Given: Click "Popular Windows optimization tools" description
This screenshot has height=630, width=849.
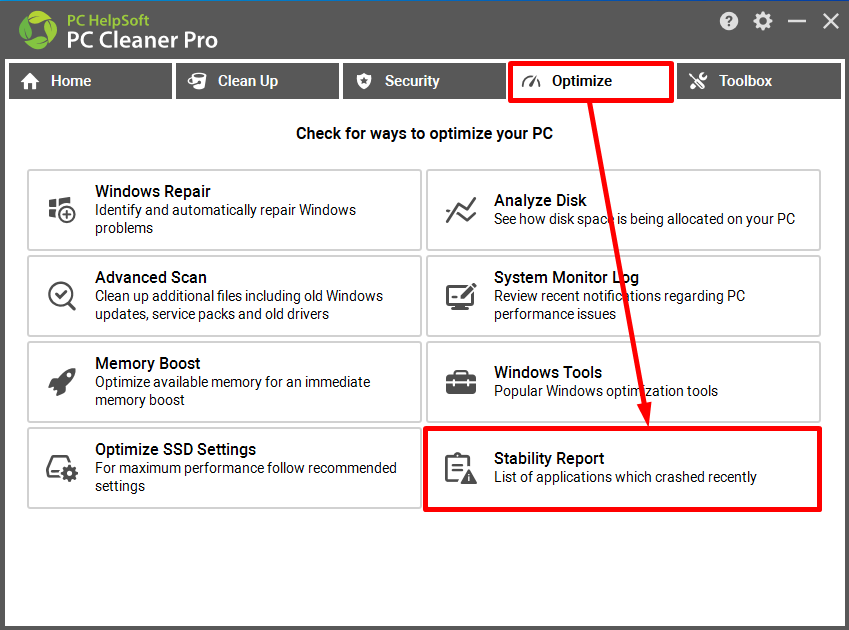Looking at the screenshot, I should pyautogui.click(x=606, y=391).
